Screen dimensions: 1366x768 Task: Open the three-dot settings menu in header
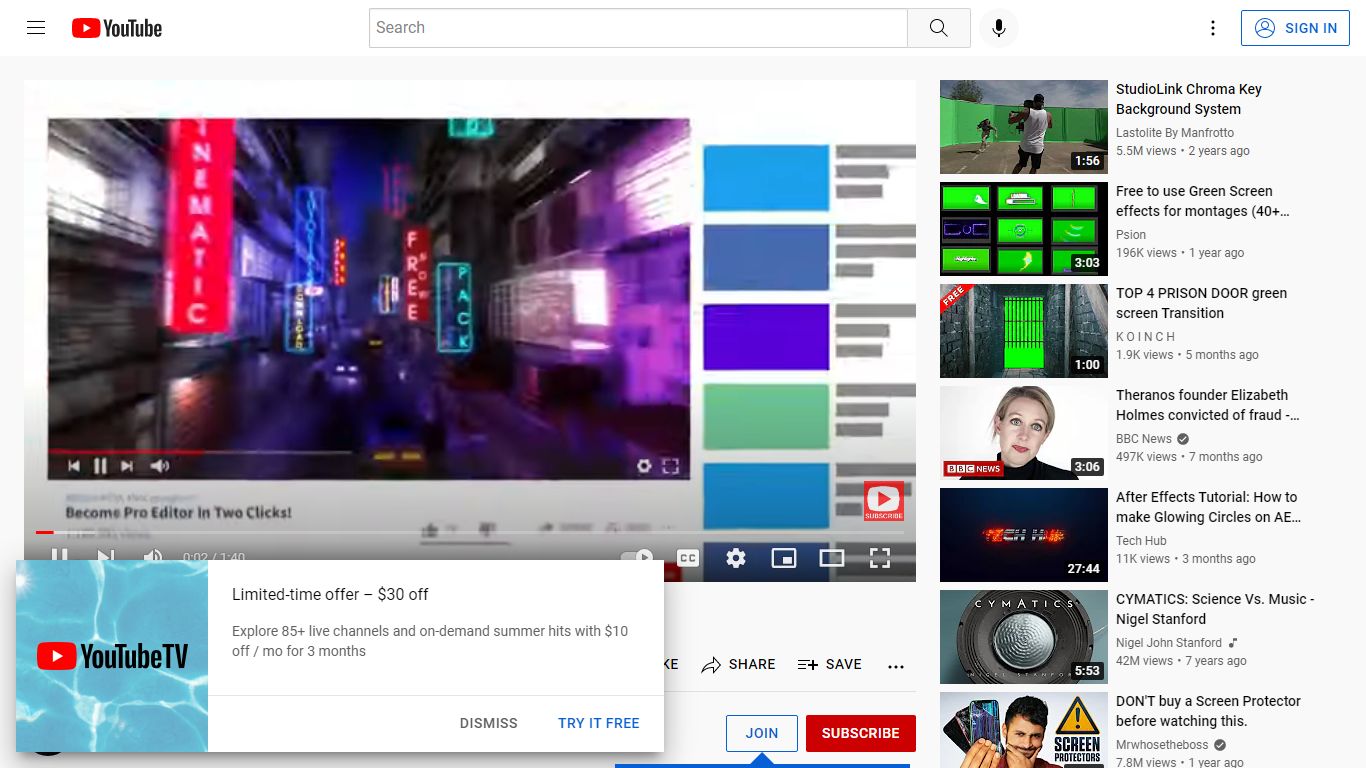click(x=1213, y=28)
